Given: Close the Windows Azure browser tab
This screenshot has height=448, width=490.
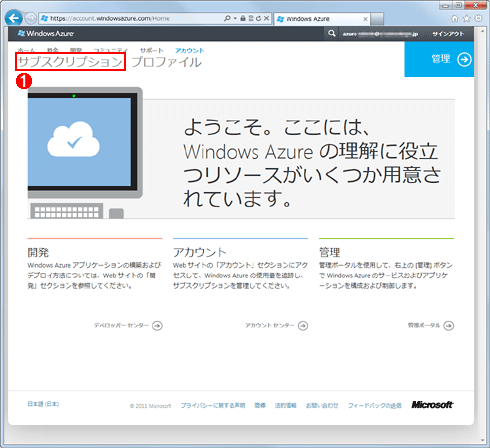Looking at the screenshot, I should 365,19.
